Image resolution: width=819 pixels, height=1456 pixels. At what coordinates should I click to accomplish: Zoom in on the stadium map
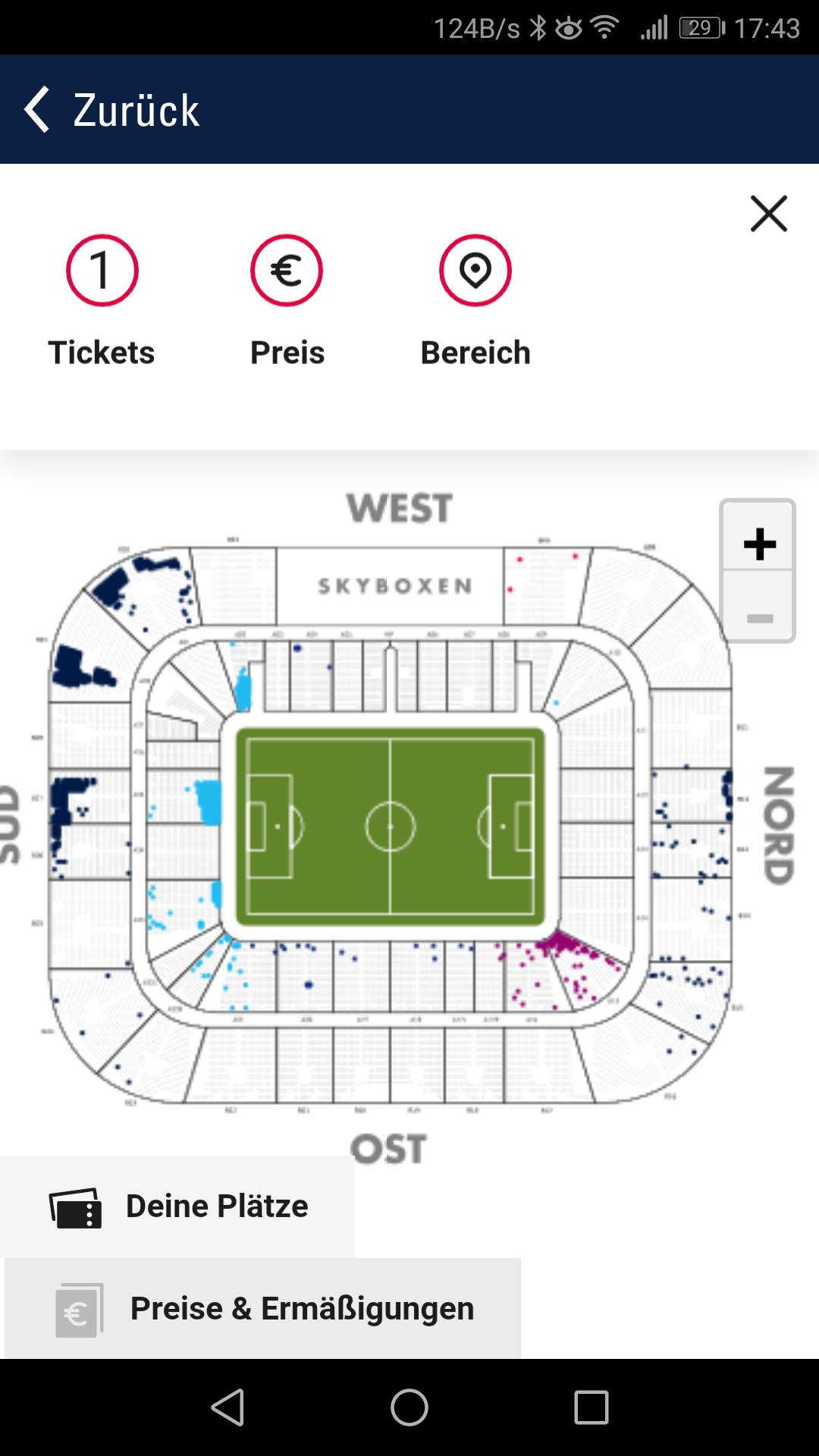coord(758,544)
